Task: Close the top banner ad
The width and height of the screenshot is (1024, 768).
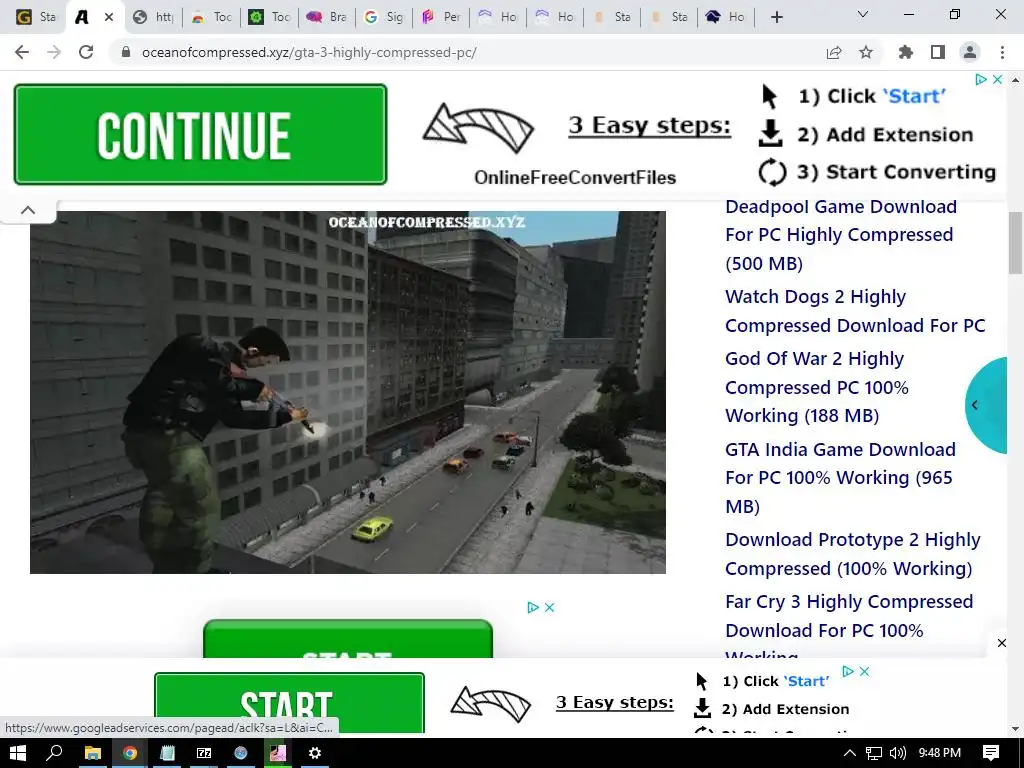Action: 997,79
